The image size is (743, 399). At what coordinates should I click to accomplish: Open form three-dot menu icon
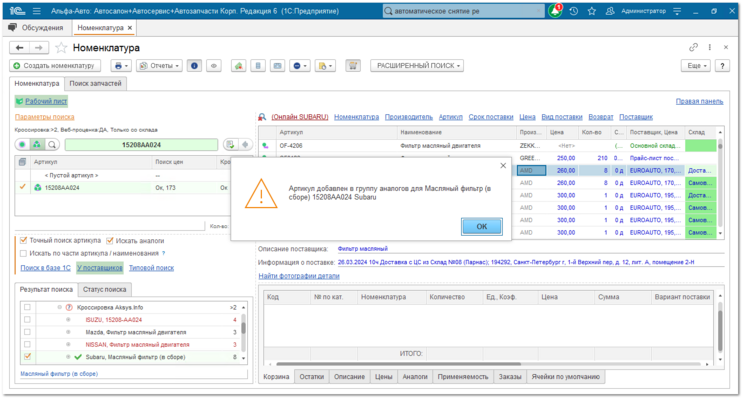point(709,47)
